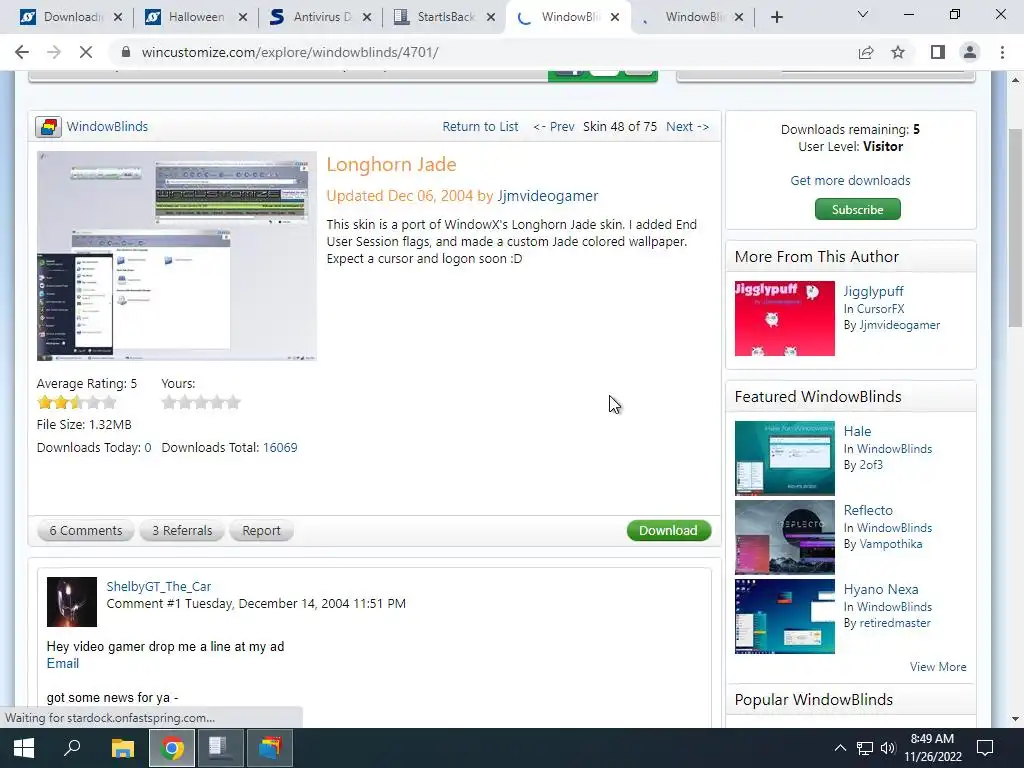The height and width of the screenshot is (768, 1024).
Task: Switch to the Halloween tab
Action: pyautogui.click(x=195, y=18)
